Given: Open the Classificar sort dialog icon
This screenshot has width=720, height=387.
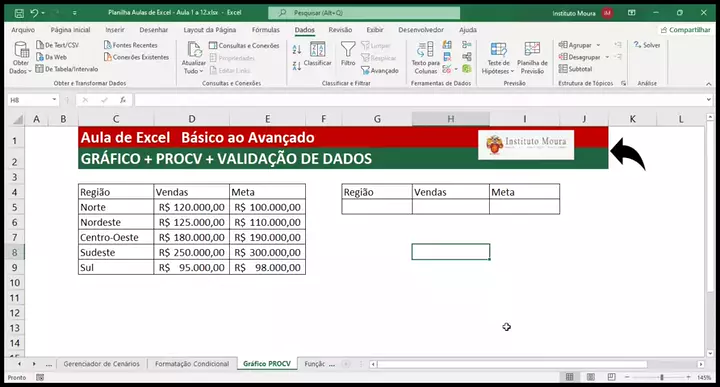Looking at the screenshot, I should click(317, 54).
